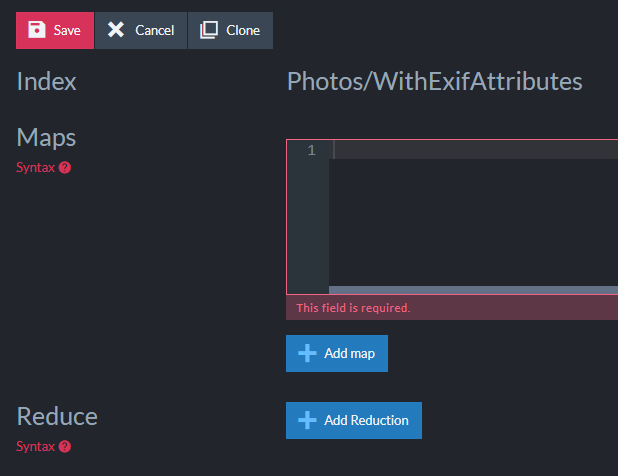Click the map editor horizontal scrollbar

(x=472, y=290)
